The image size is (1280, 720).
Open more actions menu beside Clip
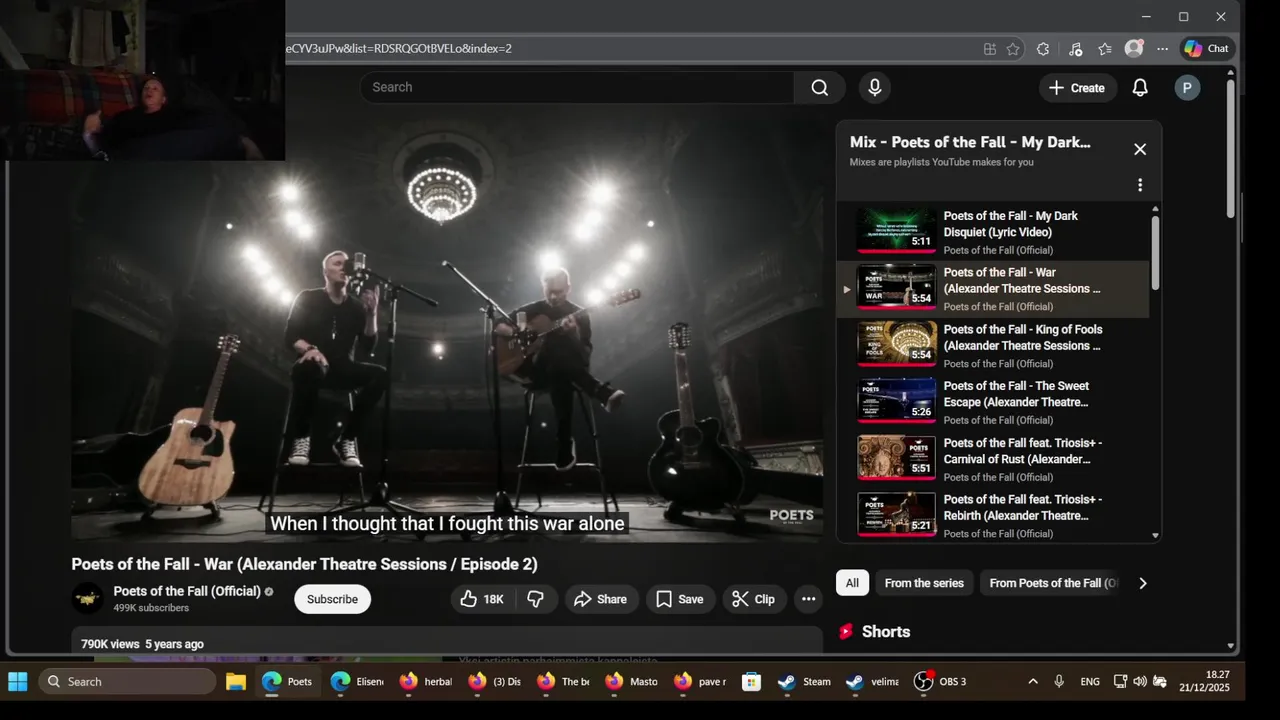pyautogui.click(x=809, y=599)
